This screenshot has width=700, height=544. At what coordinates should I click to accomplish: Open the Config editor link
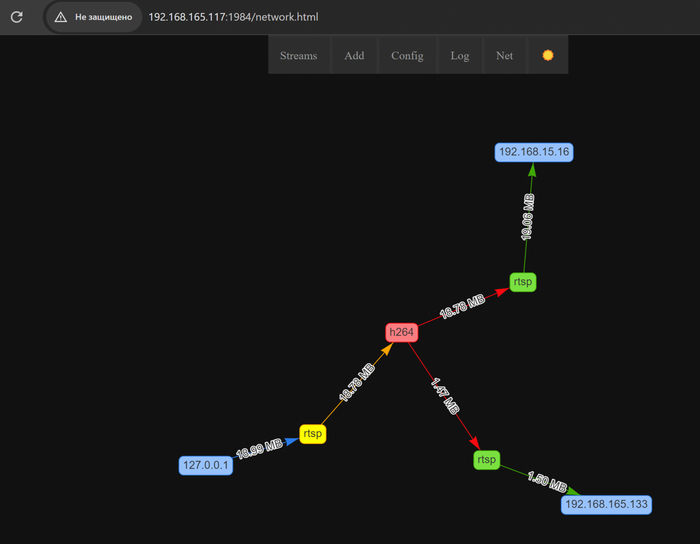(407, 55)
